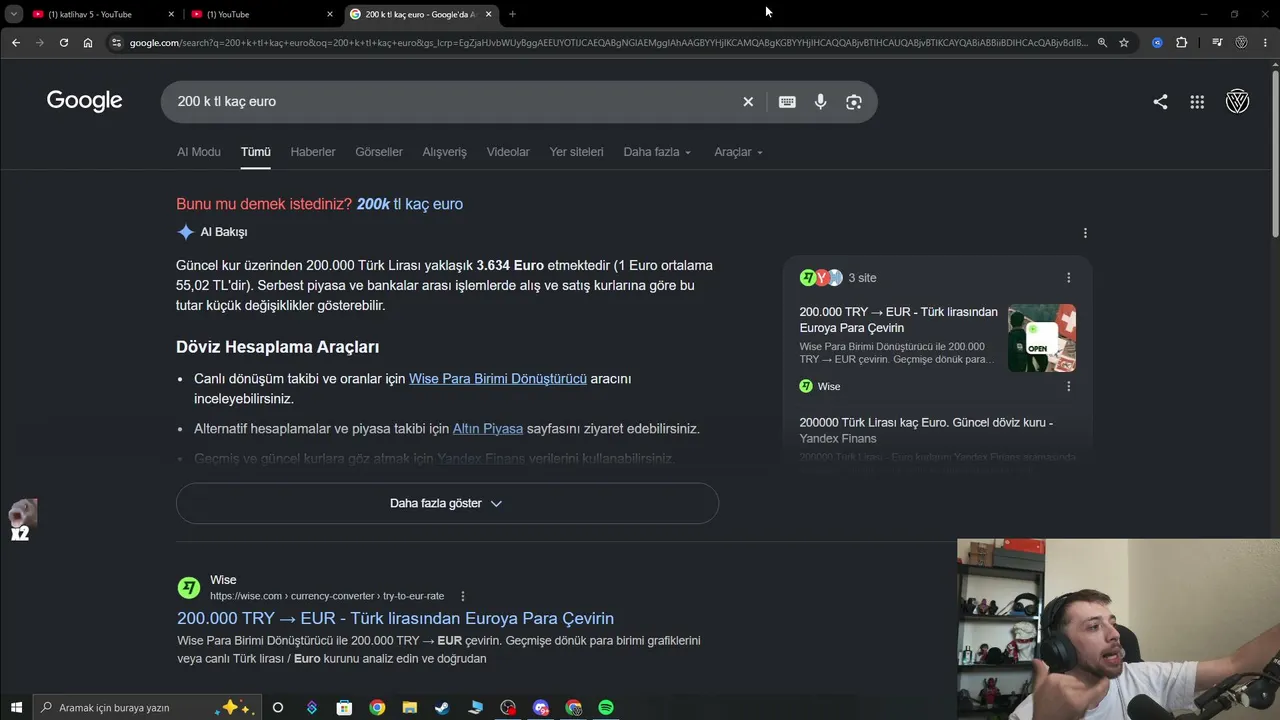Open three-dot menu for the Wise source

click(x=1068, y=386)
